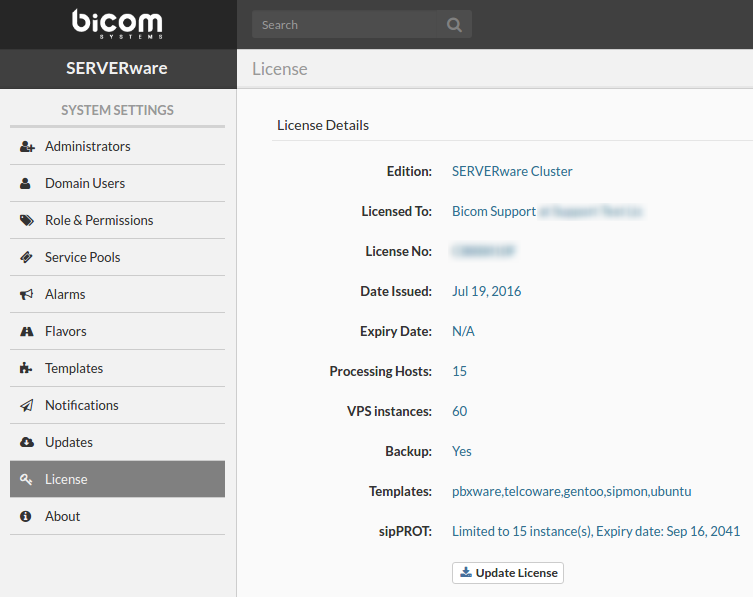Click the Flavors road icon
This screenshot has height=597, width=753.
[x=27, y=332]
